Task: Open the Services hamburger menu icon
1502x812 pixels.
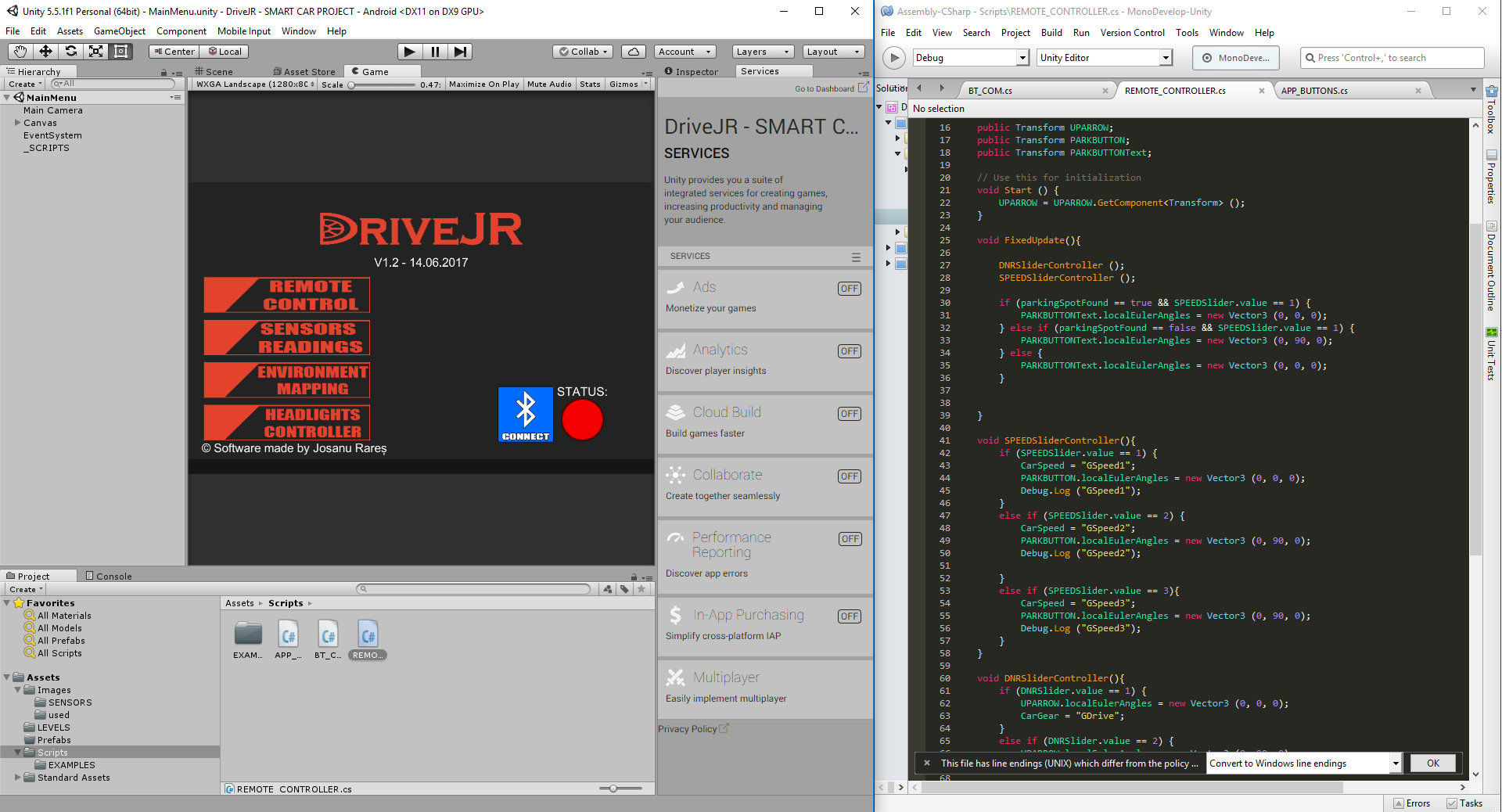Action: (856, 257)
